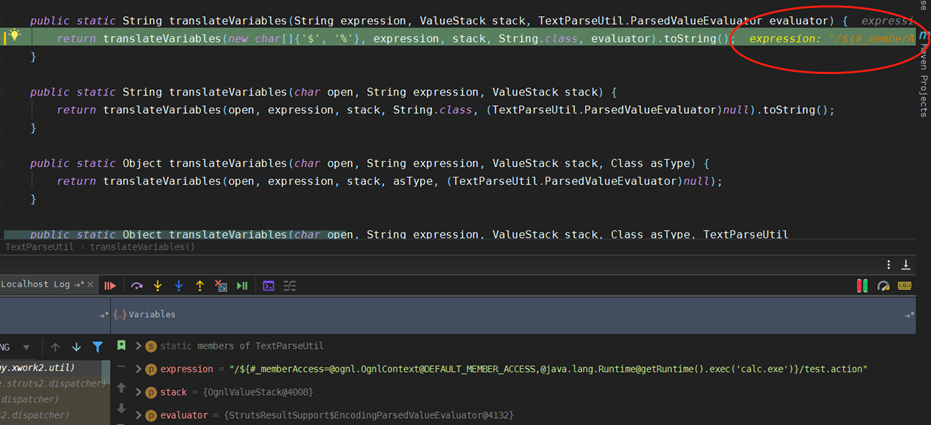Go to previous frame with gray up arrow
This screenshot has width=931, height=425.
click(55, 347)
